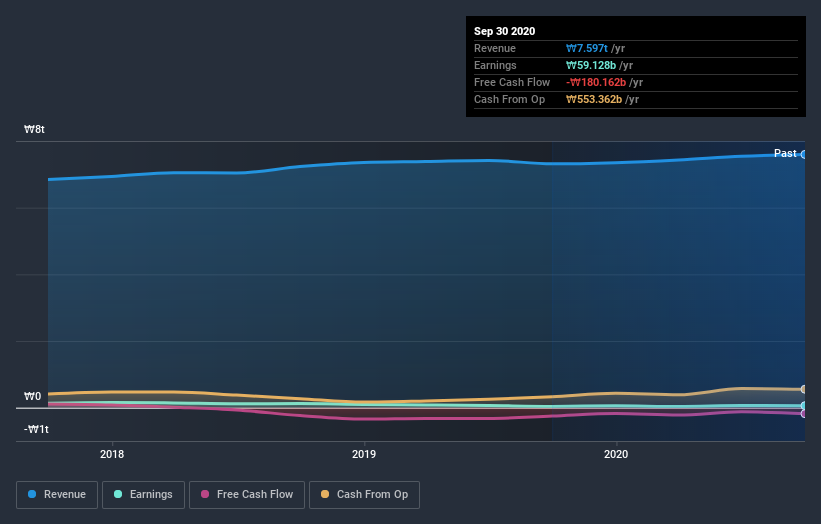Click the tooltip Earnings row label
This screenshot has height=524, width=821.
(x=495, y=65)
